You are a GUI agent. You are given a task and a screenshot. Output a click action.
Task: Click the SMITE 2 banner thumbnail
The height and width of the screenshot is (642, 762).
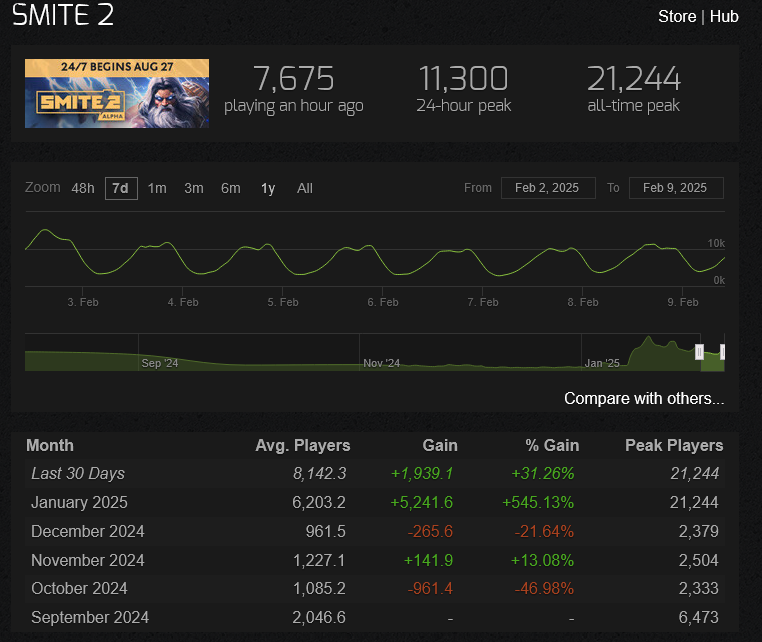click(x=117, y=93)
